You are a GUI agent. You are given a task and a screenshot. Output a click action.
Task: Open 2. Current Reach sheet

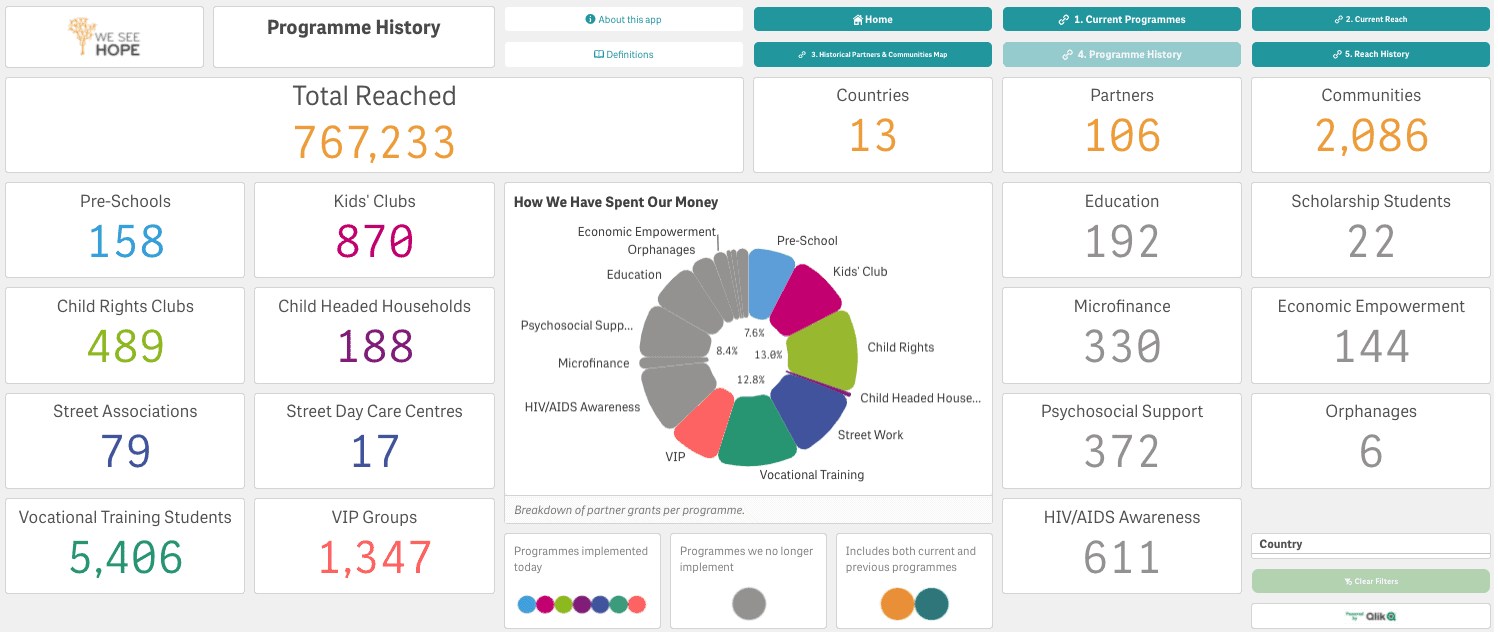(1370, 19)
